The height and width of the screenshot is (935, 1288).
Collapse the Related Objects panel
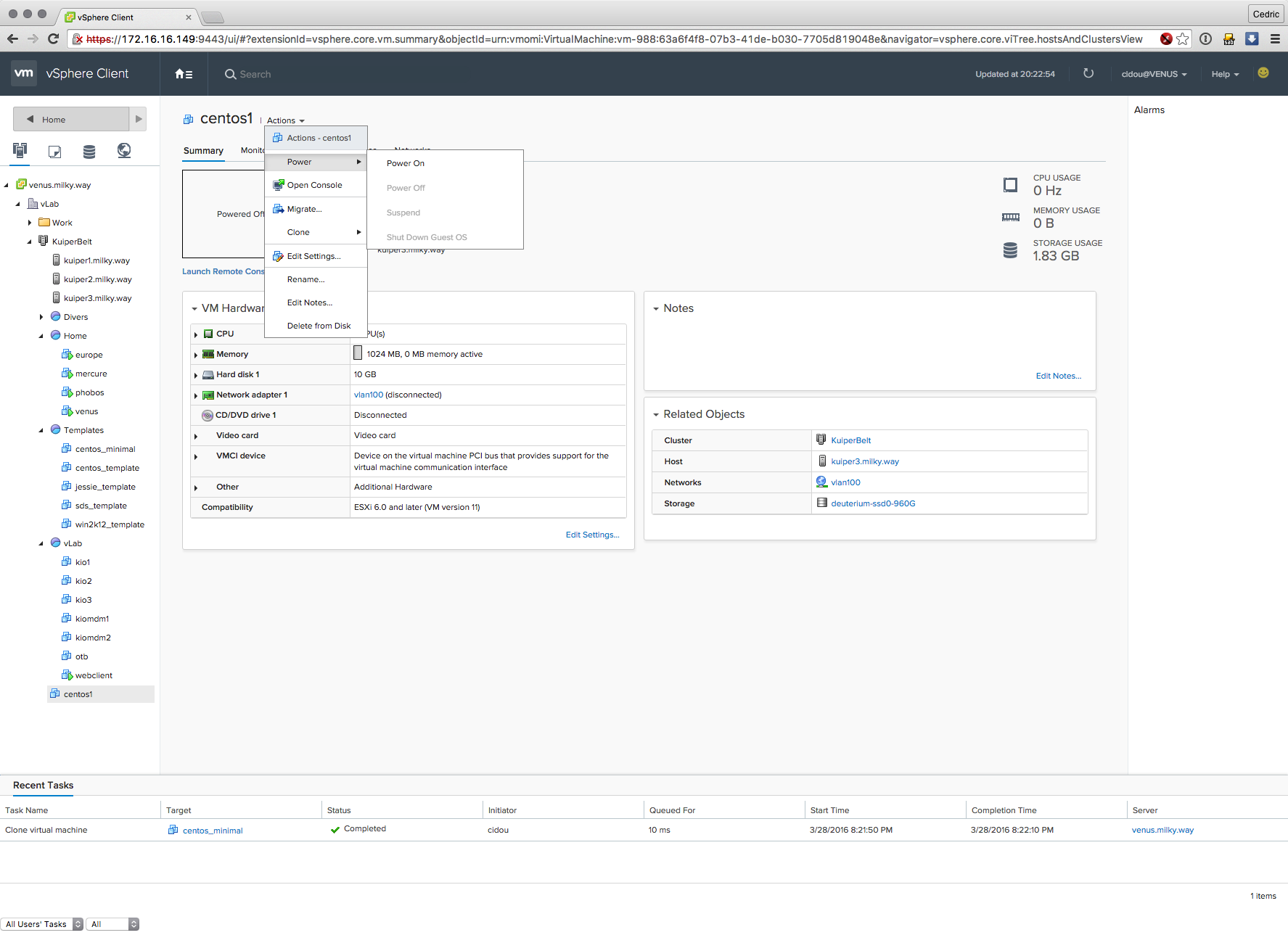click(656, 415)
